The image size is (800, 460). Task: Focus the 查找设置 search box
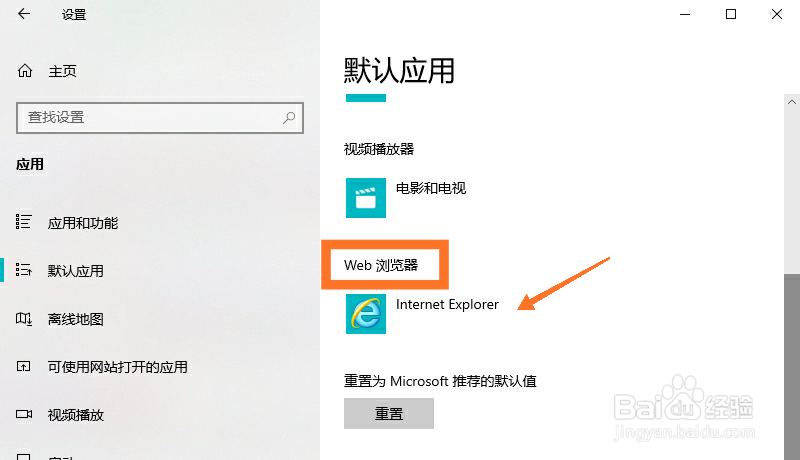tap(160, 118)
